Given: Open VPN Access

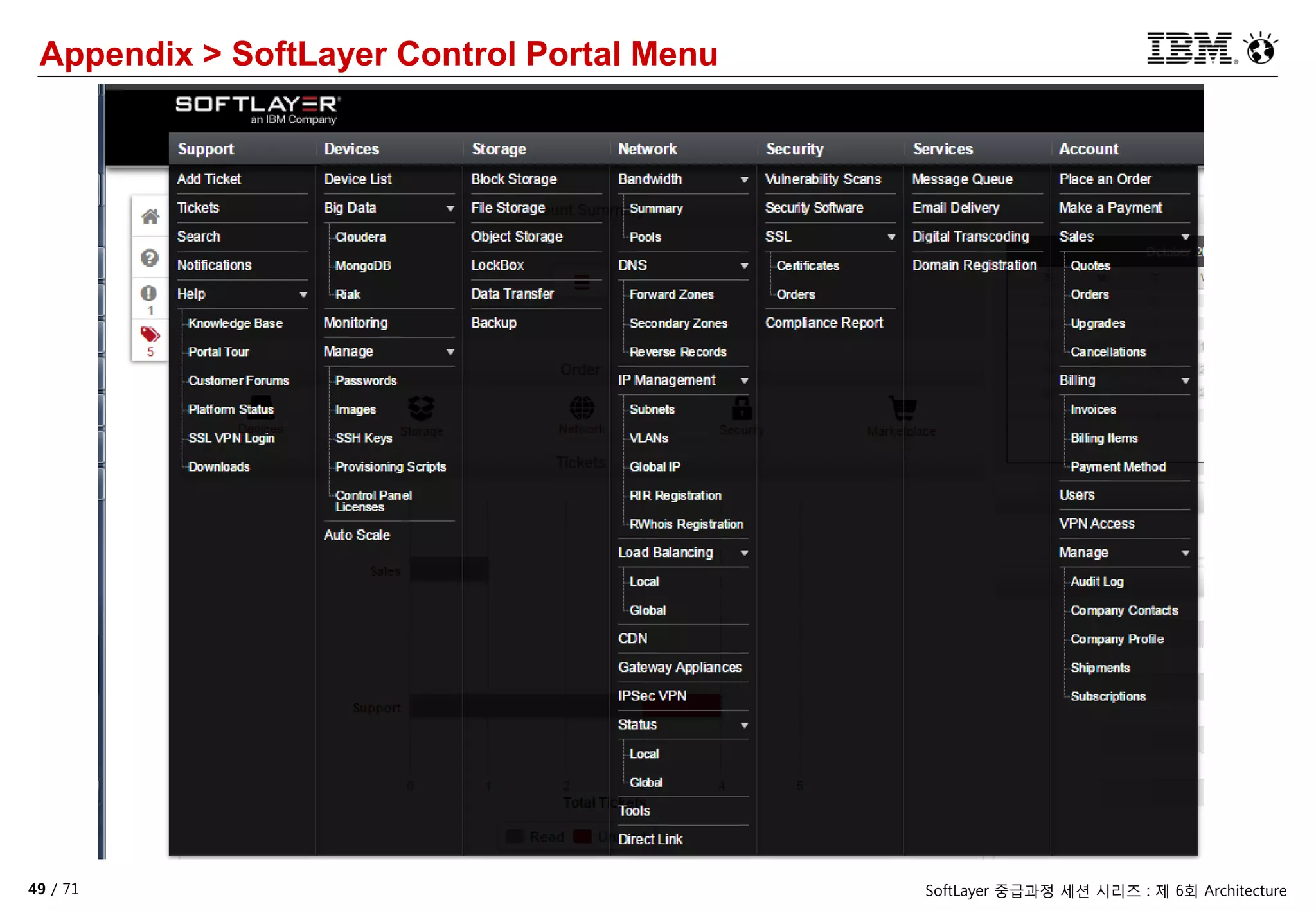Looking at the screenshot, I should pyautogui.click(x=1097, y=524).
